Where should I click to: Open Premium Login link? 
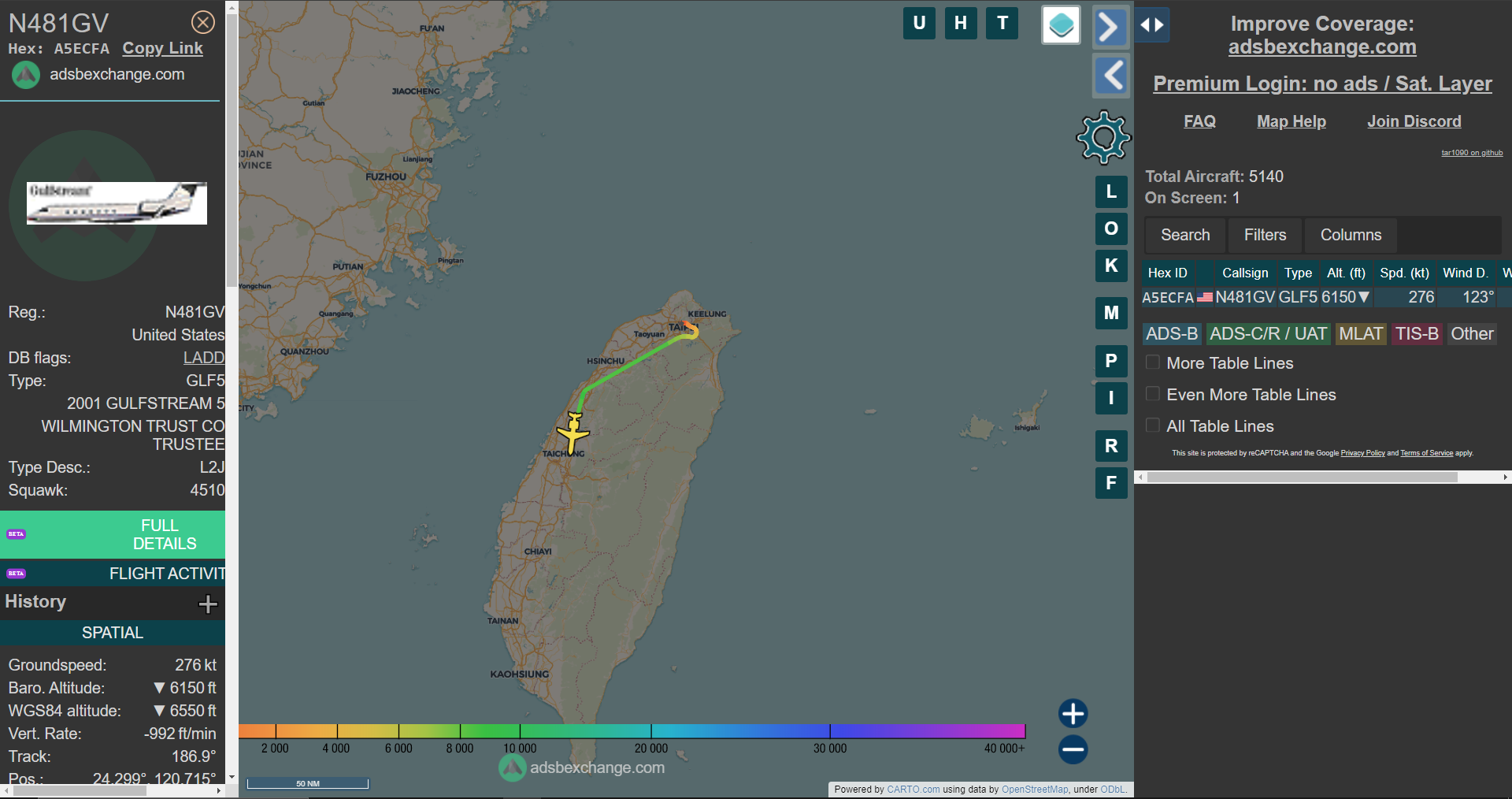[1322, 84]
